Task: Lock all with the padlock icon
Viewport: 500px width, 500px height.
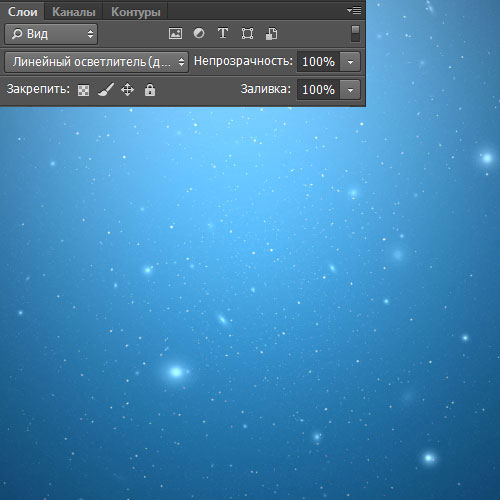Action: coord(150,90)
